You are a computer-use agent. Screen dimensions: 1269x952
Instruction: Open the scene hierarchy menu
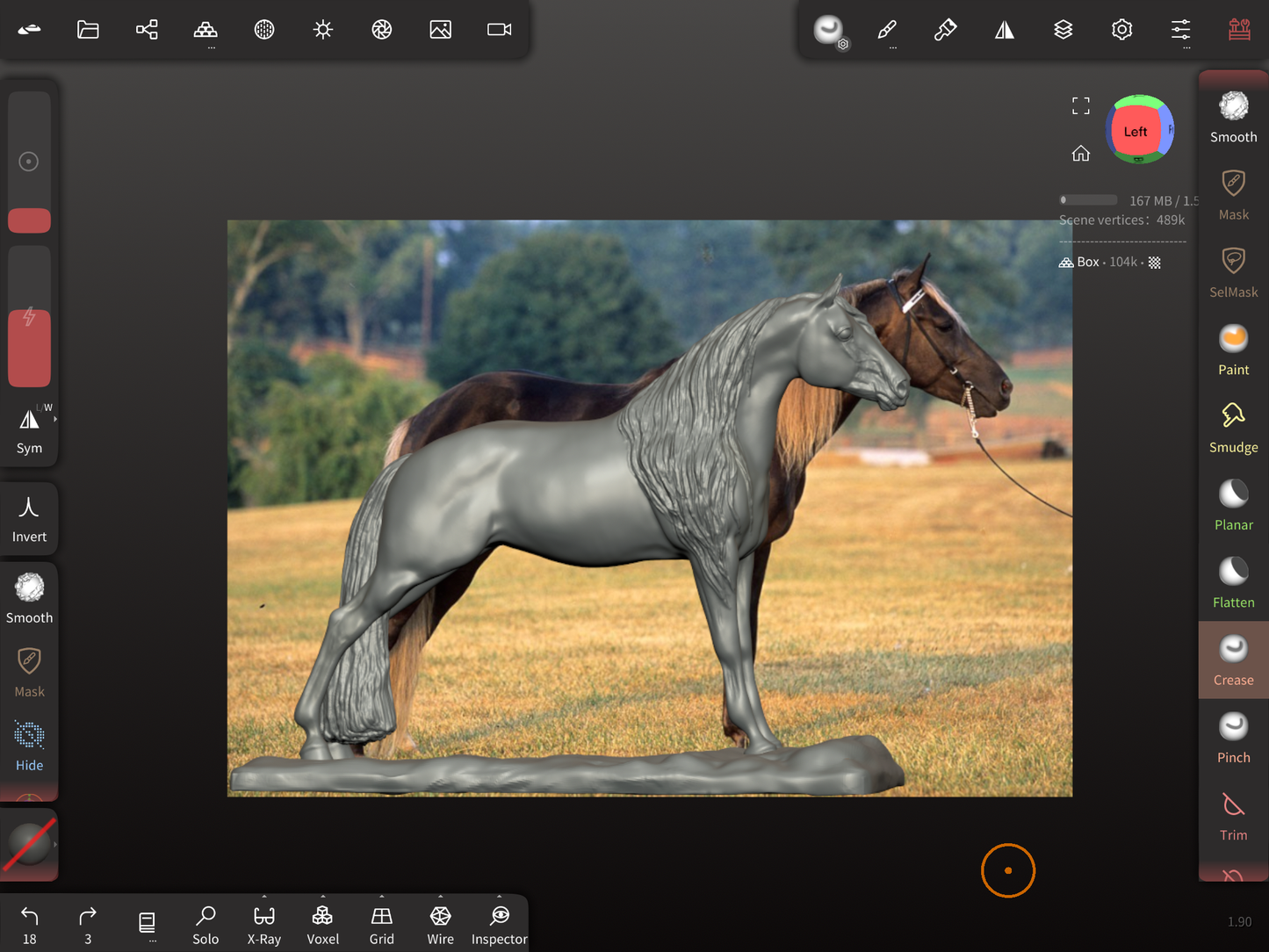[147, 30]
